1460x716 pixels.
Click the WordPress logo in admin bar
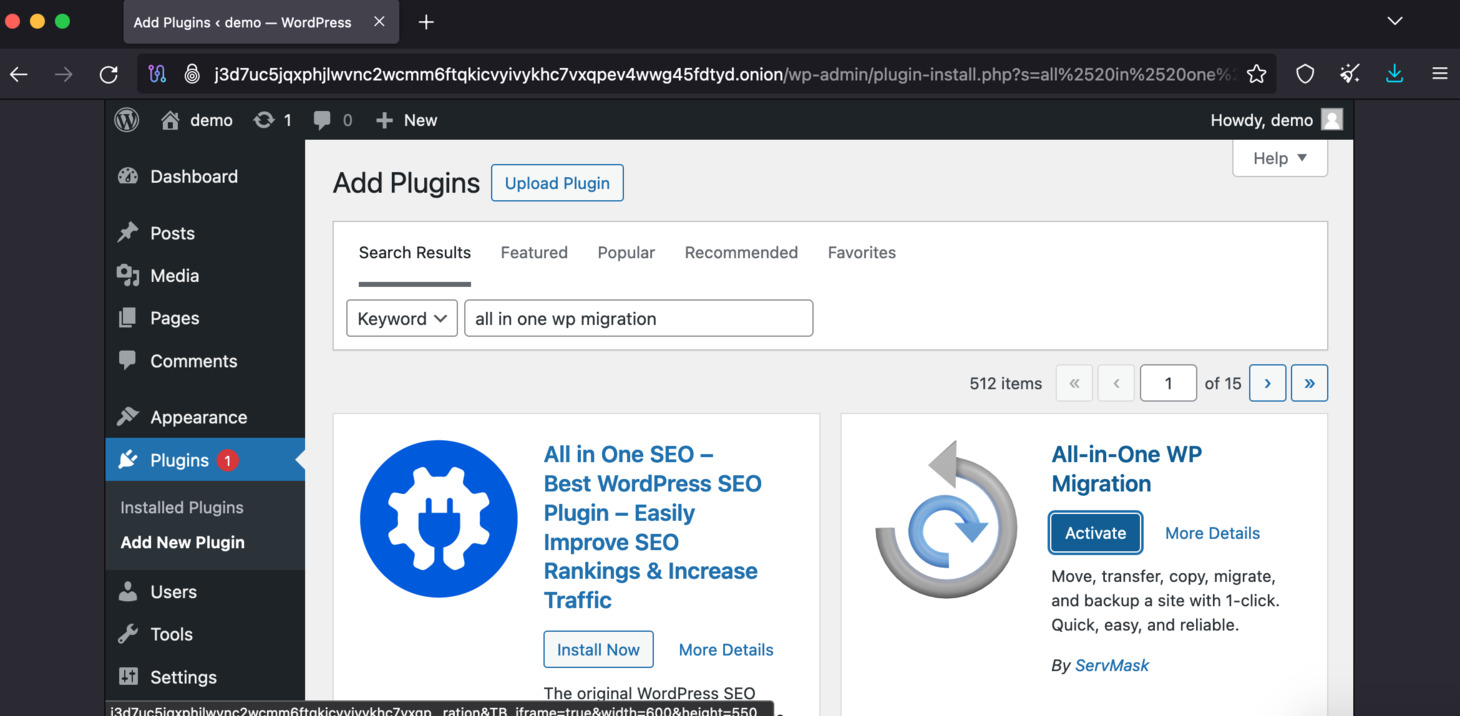[127, 120]
